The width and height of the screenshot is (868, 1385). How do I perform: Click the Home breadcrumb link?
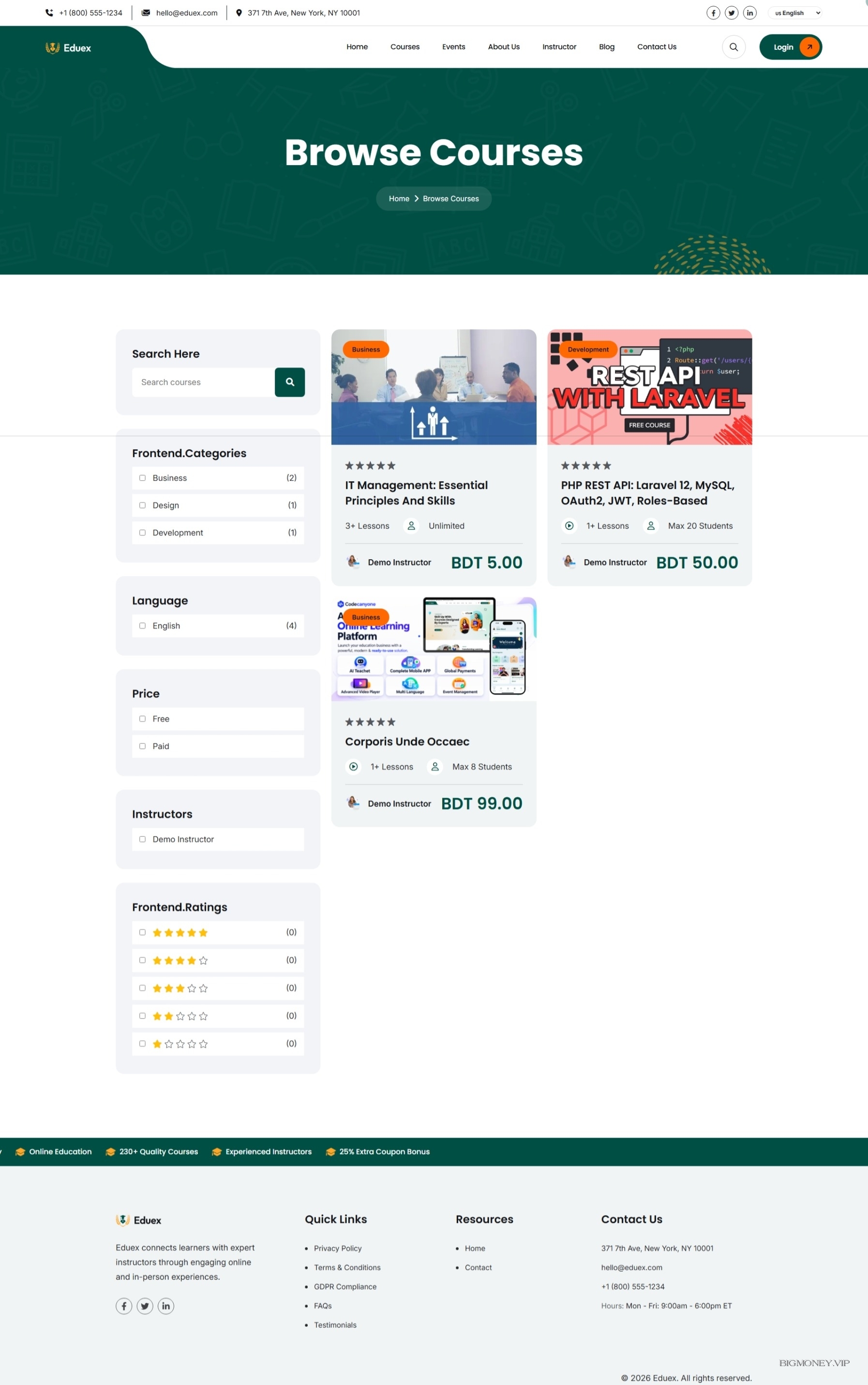click(x=399, y=198)
